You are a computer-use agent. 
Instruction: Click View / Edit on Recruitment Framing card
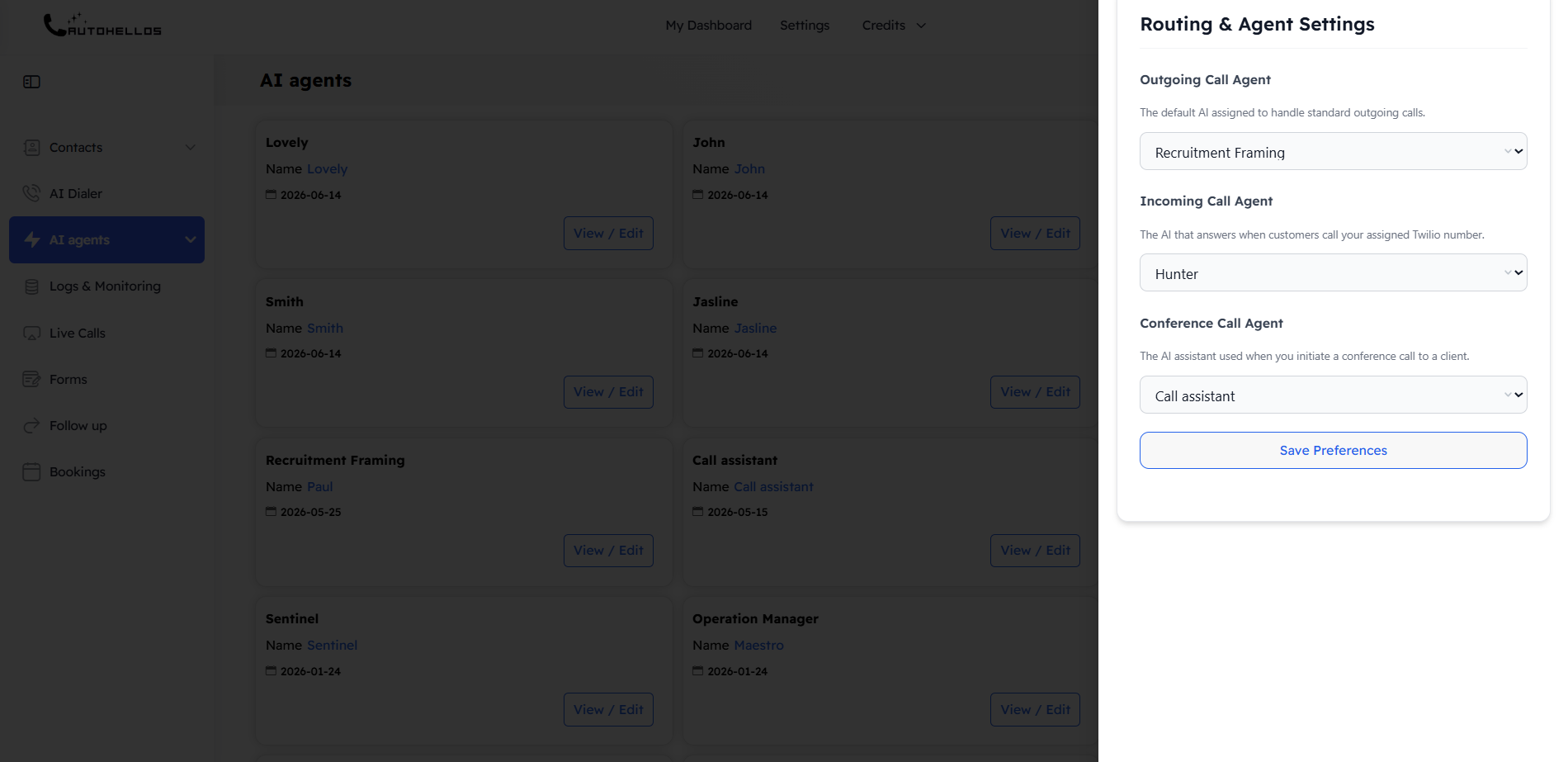click(x=608, y=550)
